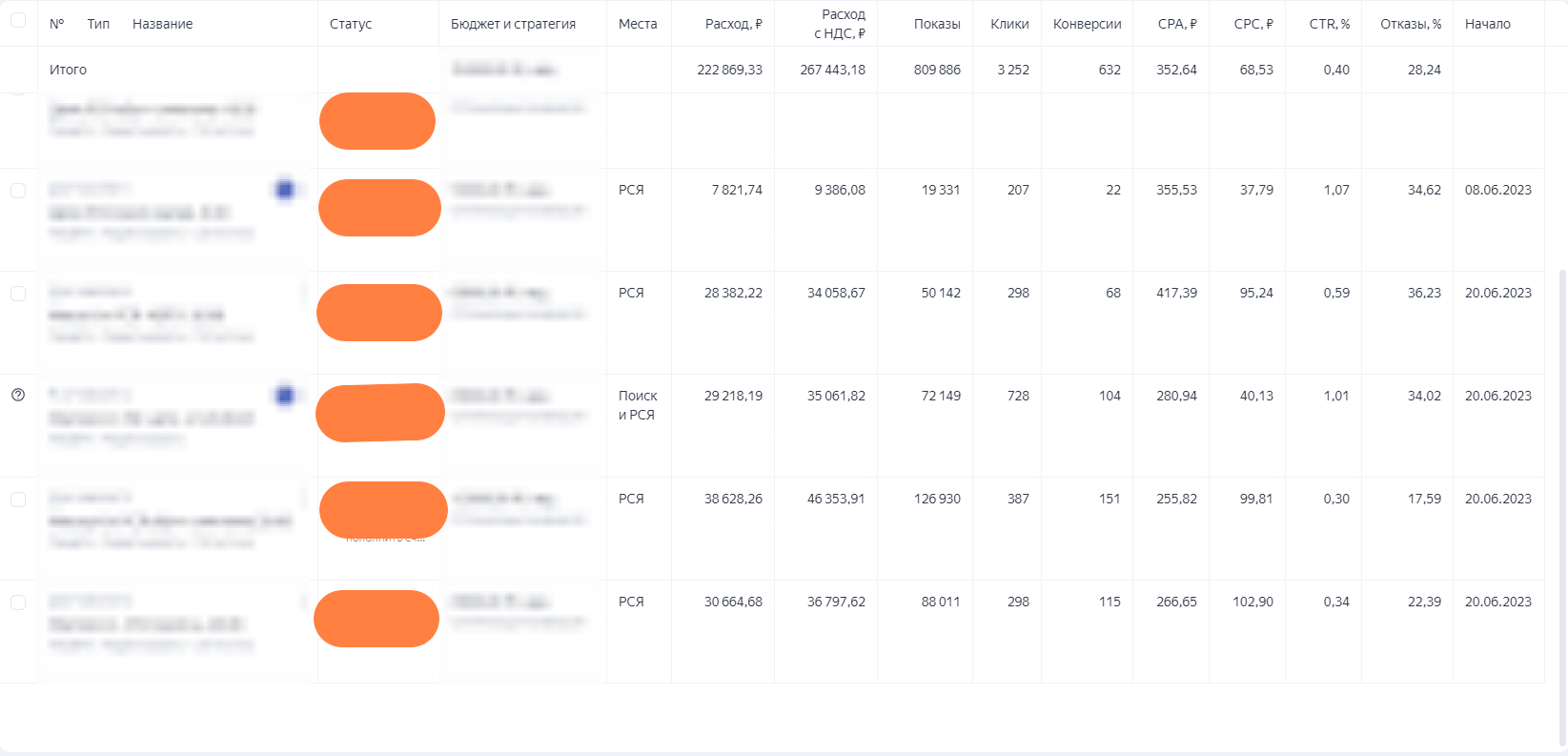Screen dimensions: 1568x756
Task: Click total conversions value 632
Action: [1110, 70]
